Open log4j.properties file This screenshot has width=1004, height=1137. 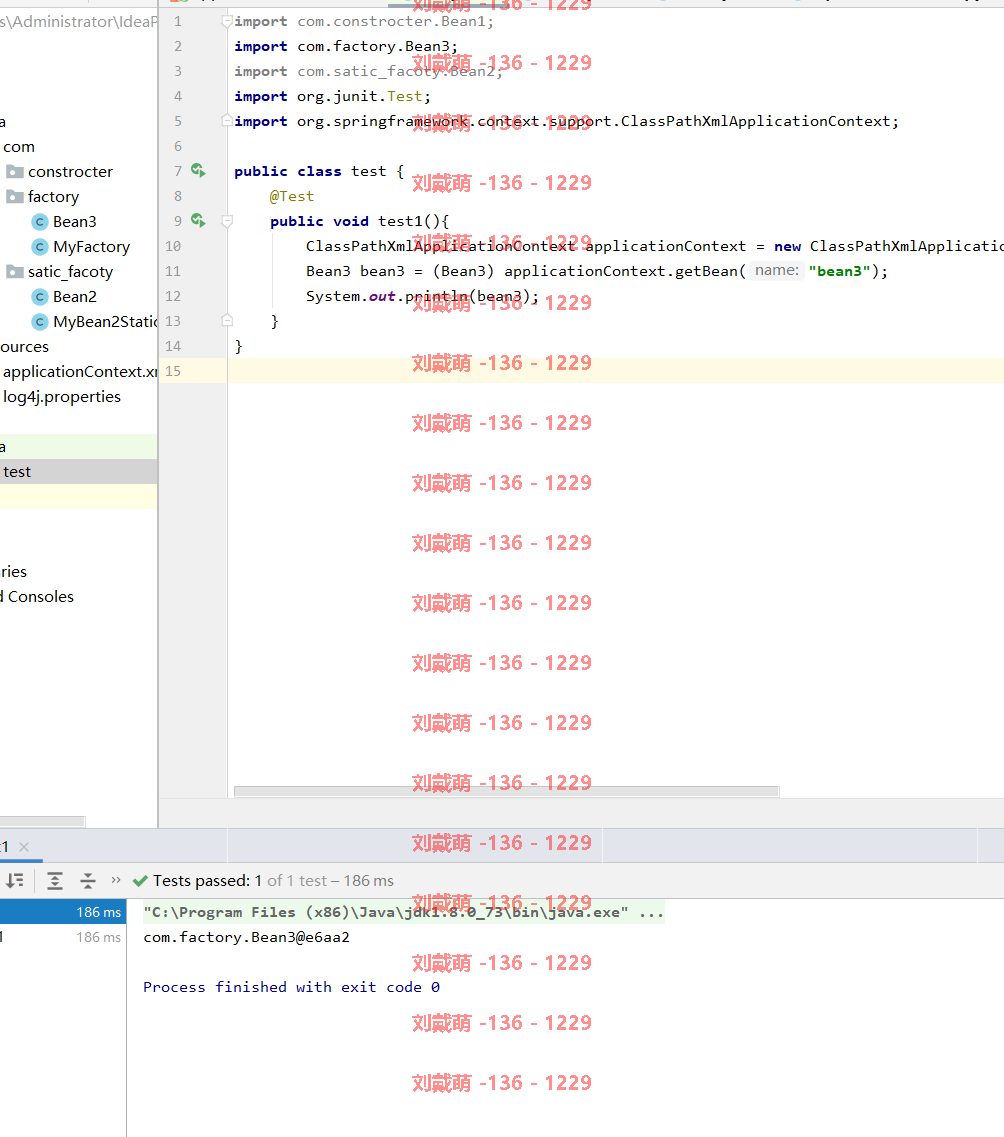pos(62,397)
